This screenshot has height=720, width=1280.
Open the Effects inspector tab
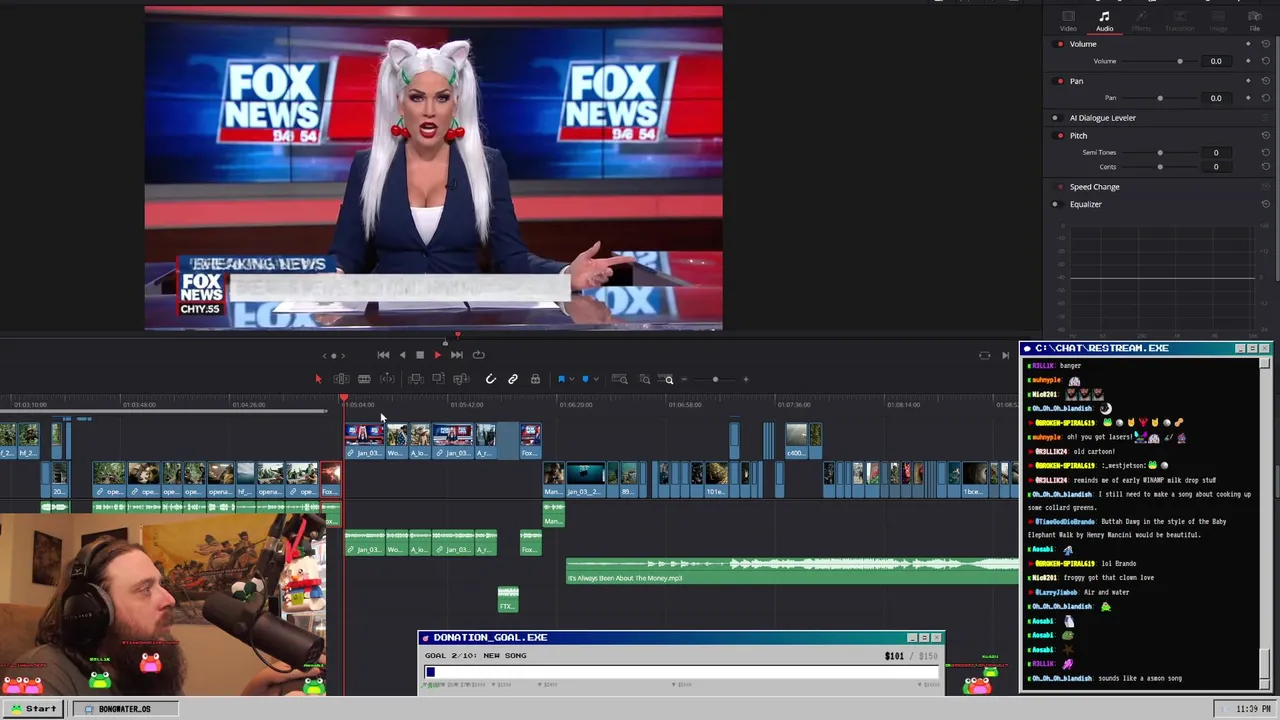pyautogui.click(x=1141, y=21)
